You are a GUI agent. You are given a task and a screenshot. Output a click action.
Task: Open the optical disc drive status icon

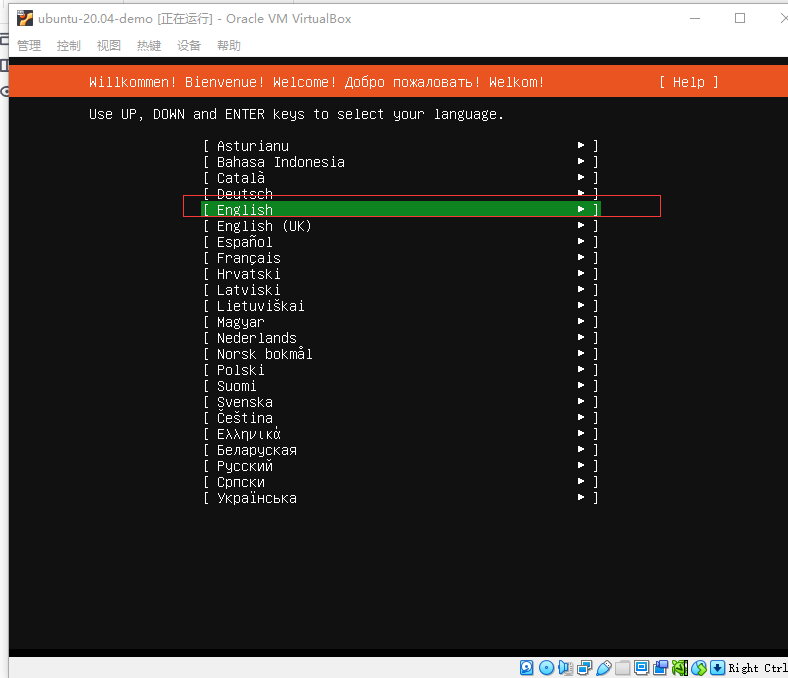pos(546,667)
